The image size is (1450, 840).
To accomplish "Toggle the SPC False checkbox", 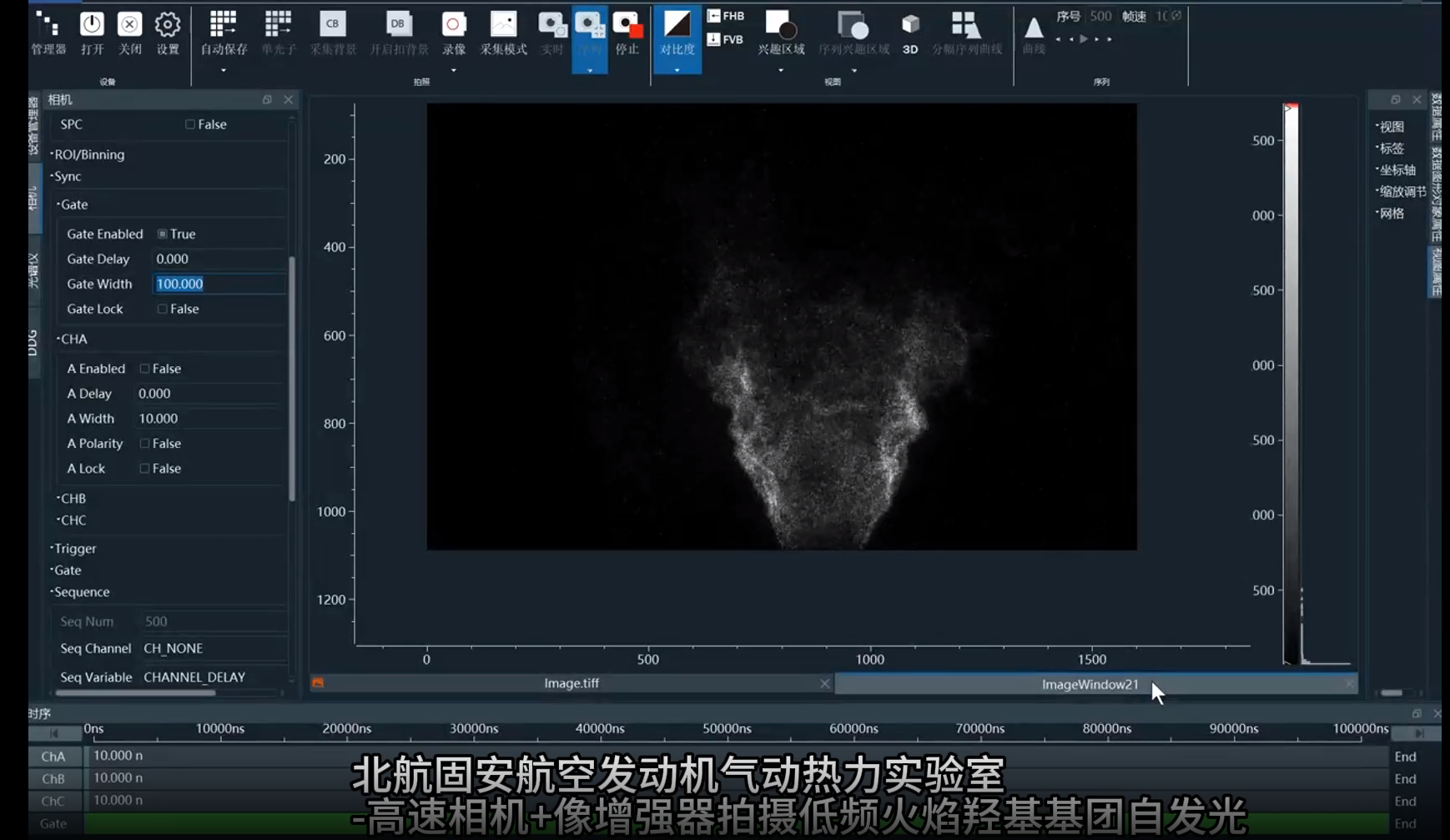I will click(190, 124).
